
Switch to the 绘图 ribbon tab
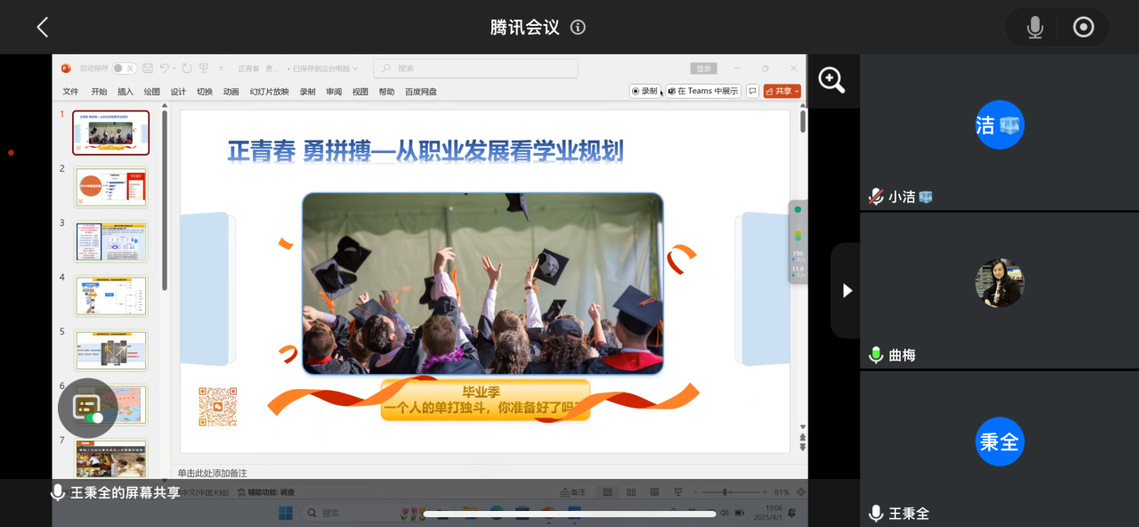click(x=152, y=92)
